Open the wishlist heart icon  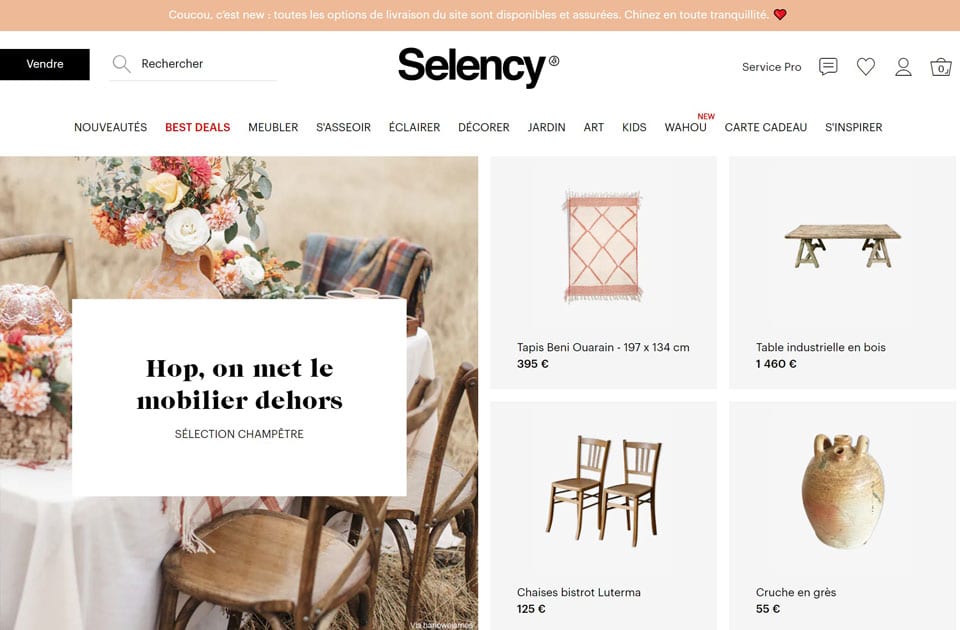tap(865, 66)
